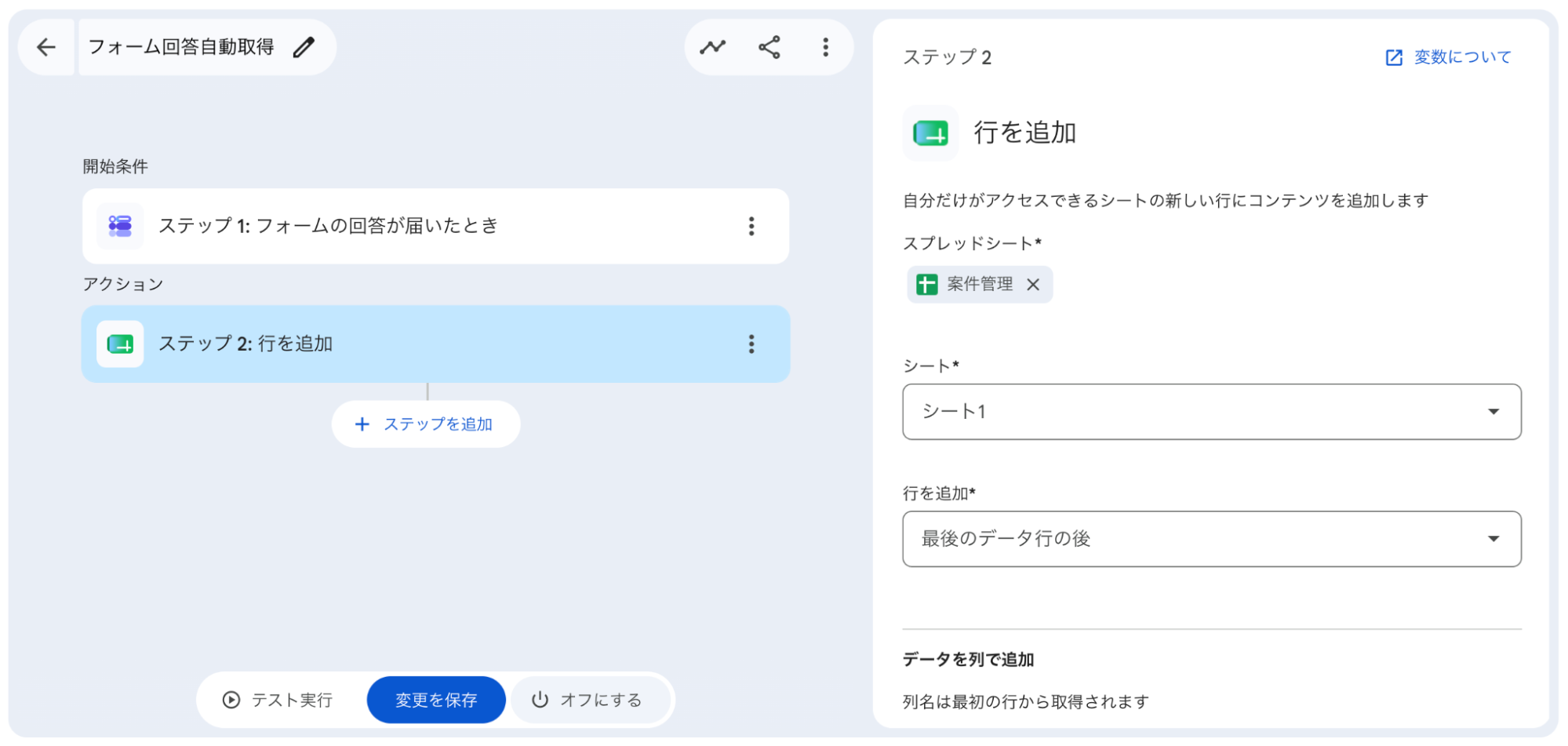Open Step 2 three-dot options menu

751,344
